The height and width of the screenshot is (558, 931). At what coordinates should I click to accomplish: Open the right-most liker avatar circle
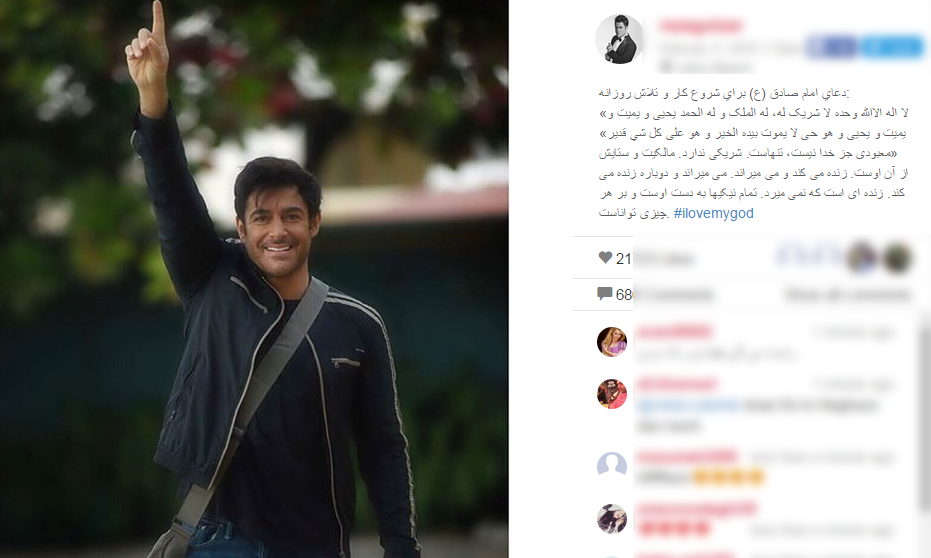tap(897, 258)
